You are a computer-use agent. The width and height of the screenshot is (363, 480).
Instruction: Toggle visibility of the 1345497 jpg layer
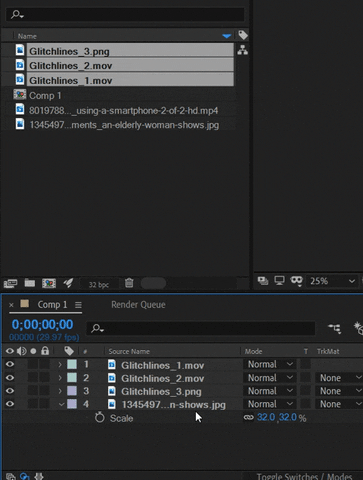click(x=10, y=404)
